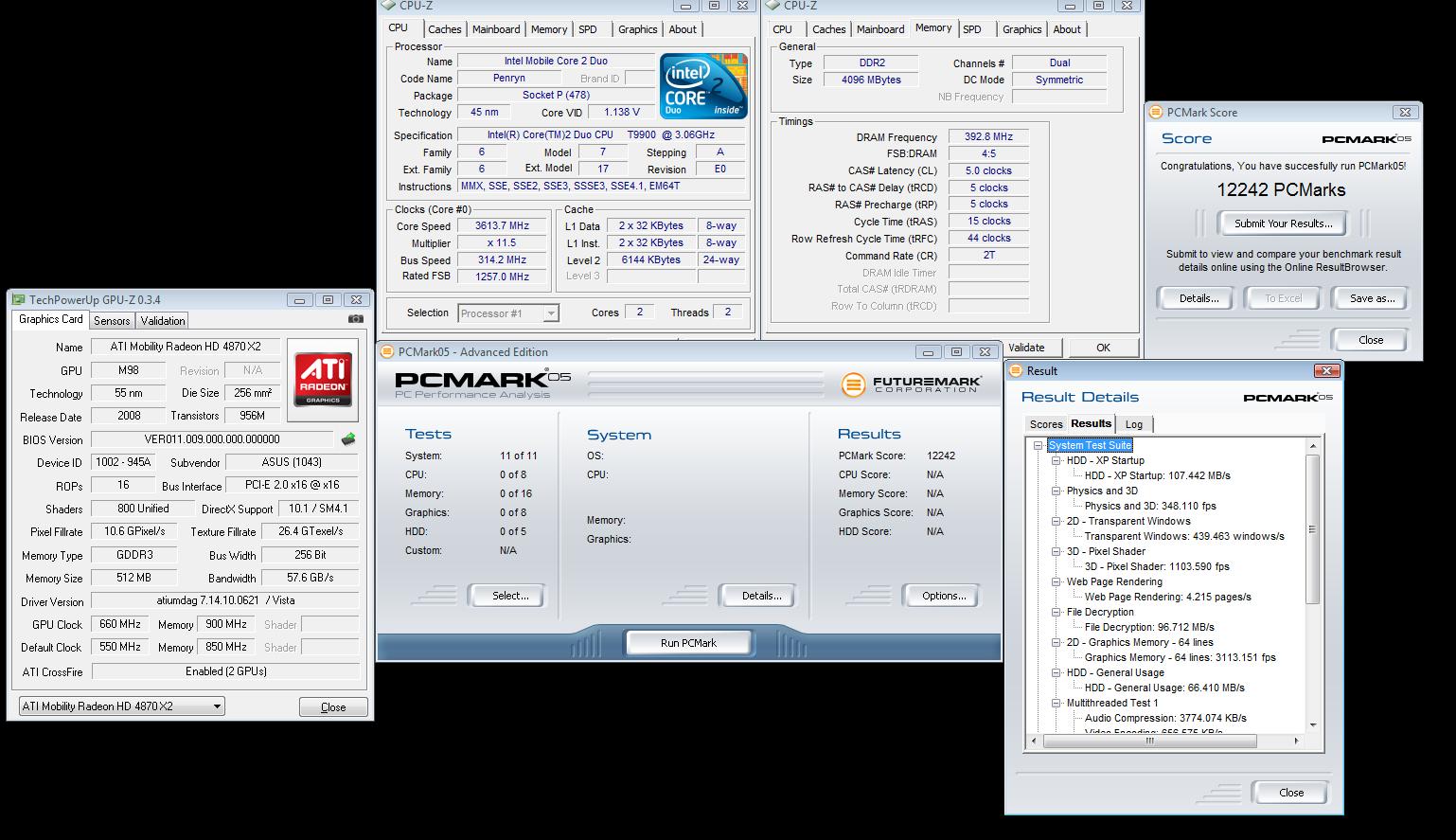This screenshot has height=840, width=1456.
Task: Collapse the Web Page Rendering node
Action: (x=1056, y=581)
